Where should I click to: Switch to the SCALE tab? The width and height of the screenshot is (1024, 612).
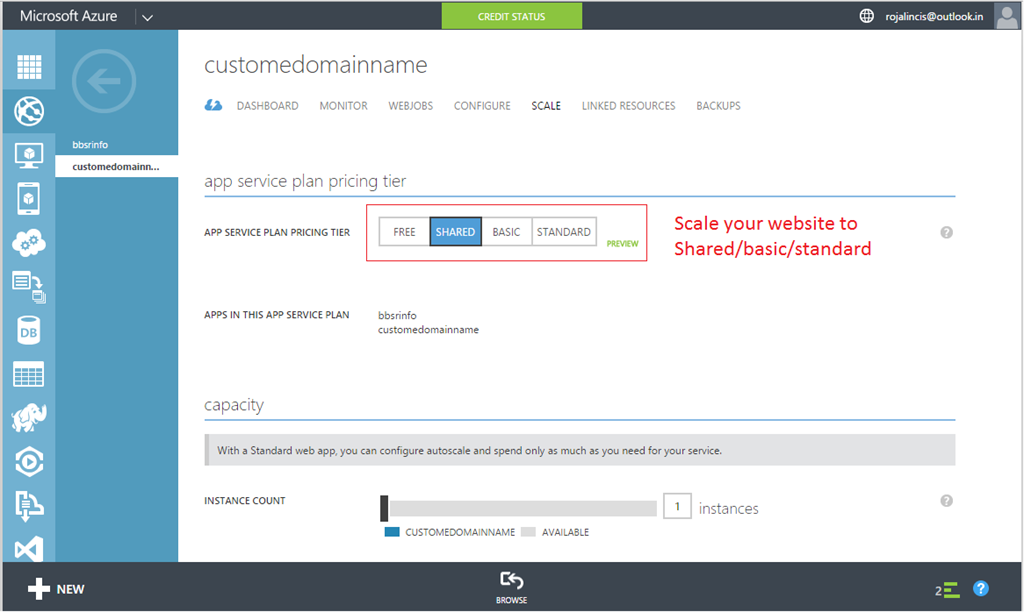pos(546,106)
